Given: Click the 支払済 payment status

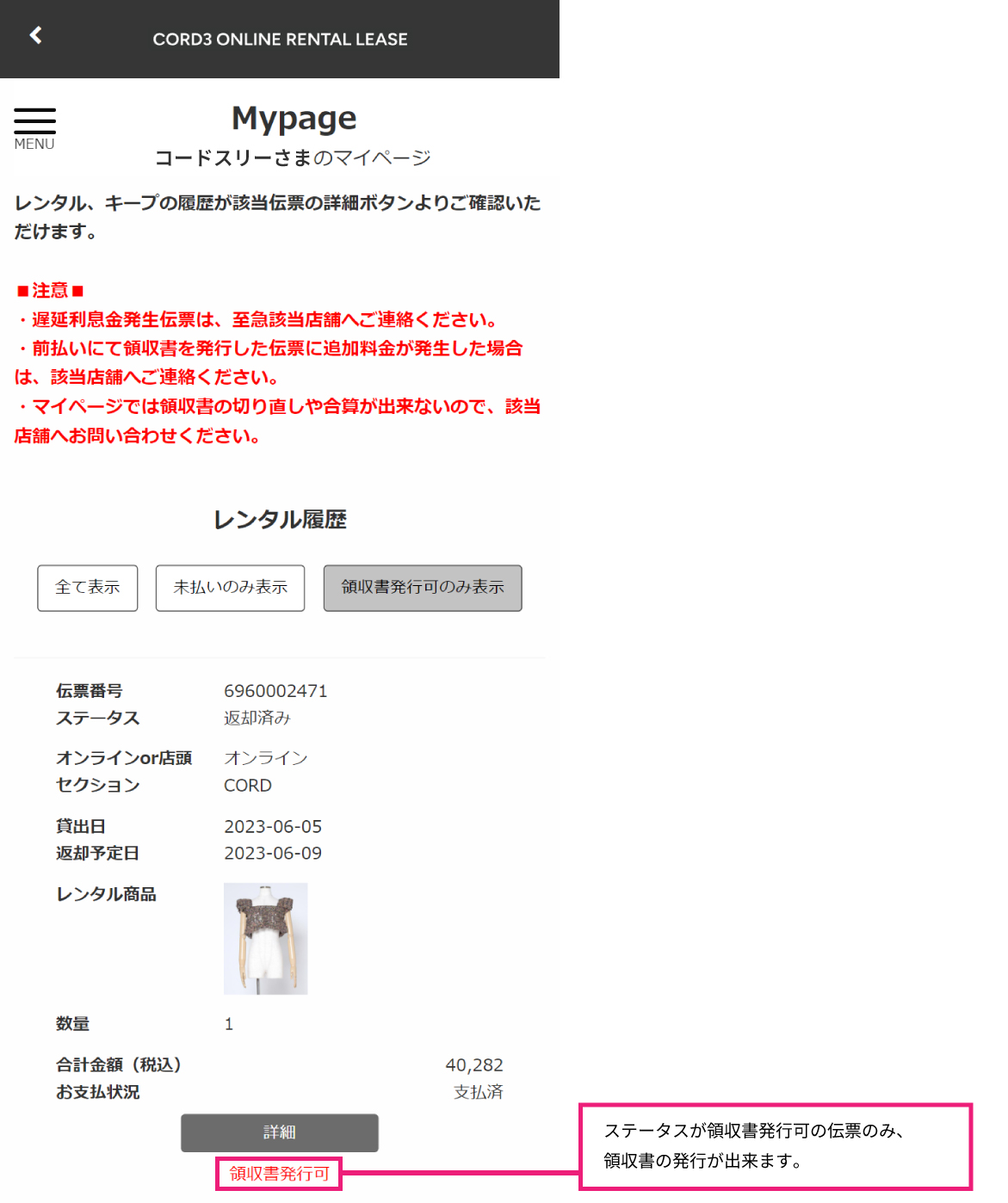Looking at the screenshot, I should (x=478, y=1092).
